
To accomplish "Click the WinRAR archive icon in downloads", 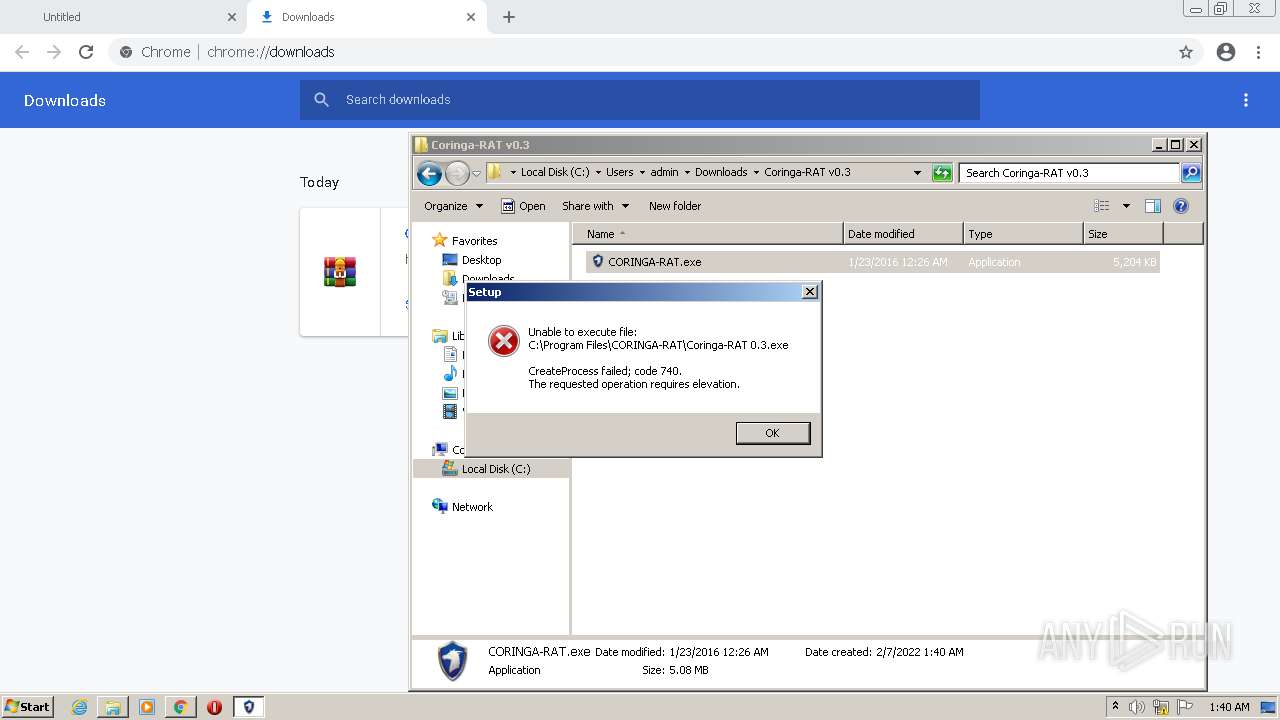I will [x=340, y=272].
